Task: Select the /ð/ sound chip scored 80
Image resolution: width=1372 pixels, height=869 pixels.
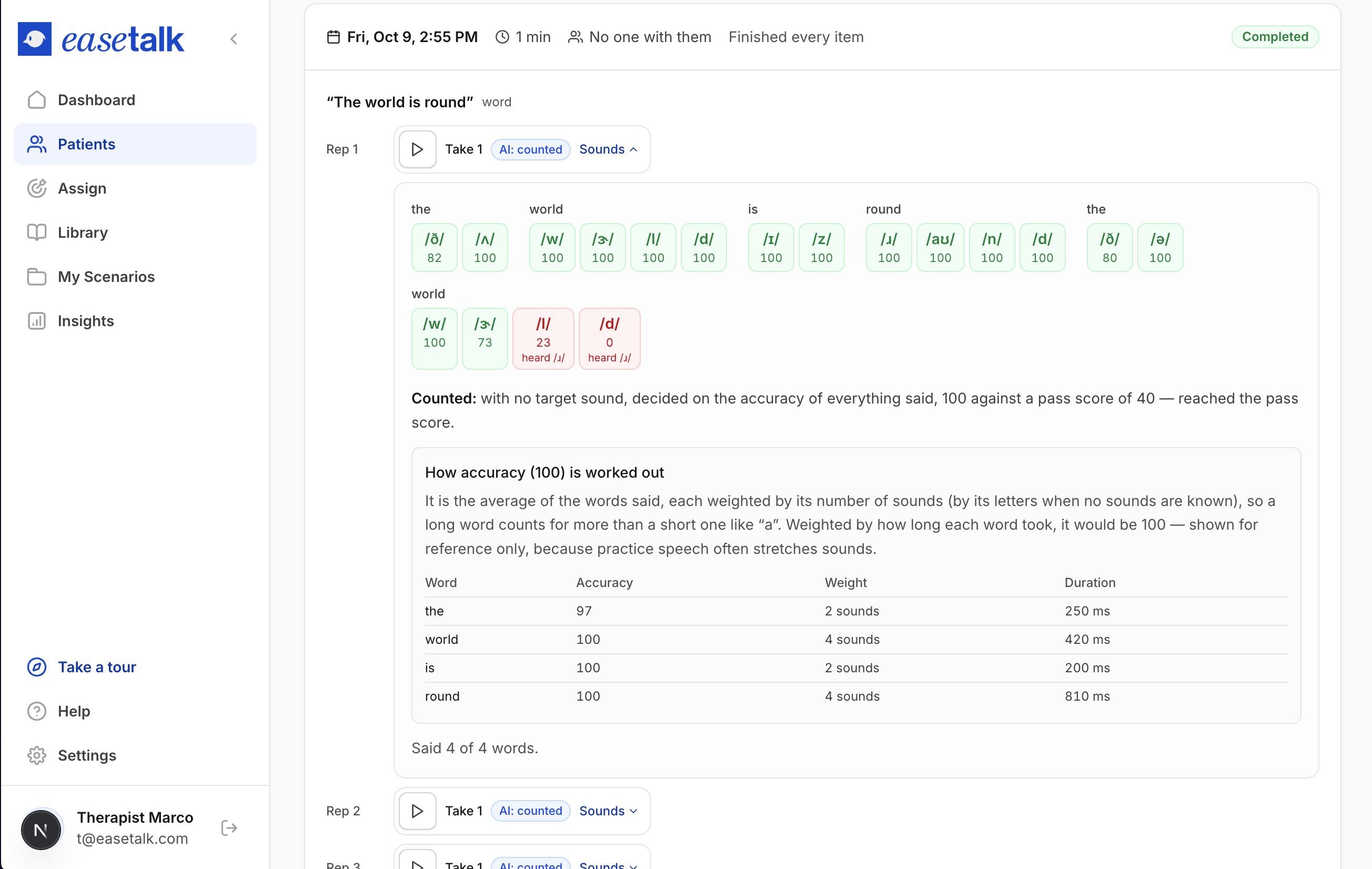Action: click(1109, 247)
